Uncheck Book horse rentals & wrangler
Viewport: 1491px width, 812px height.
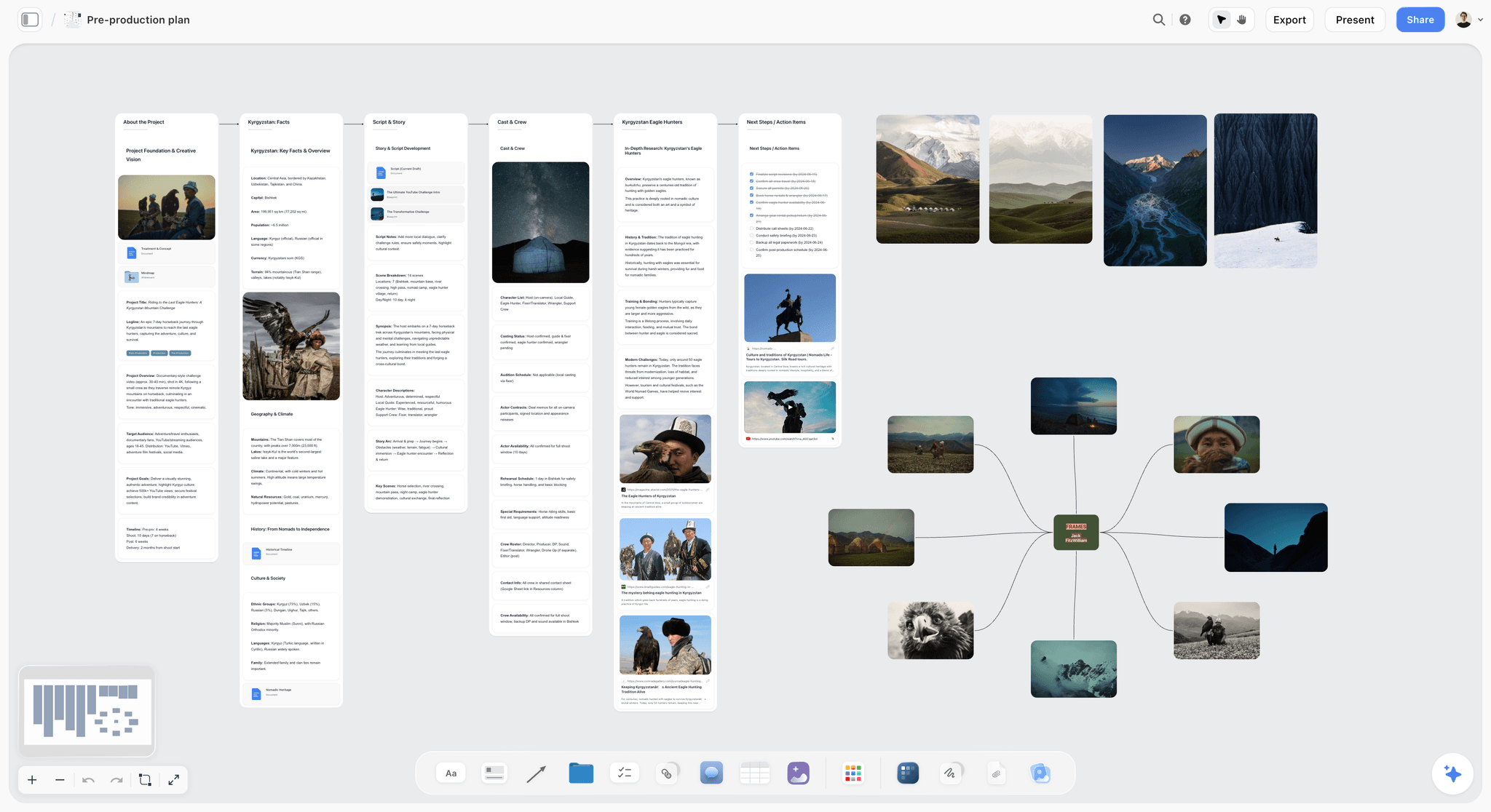point(751,195)
